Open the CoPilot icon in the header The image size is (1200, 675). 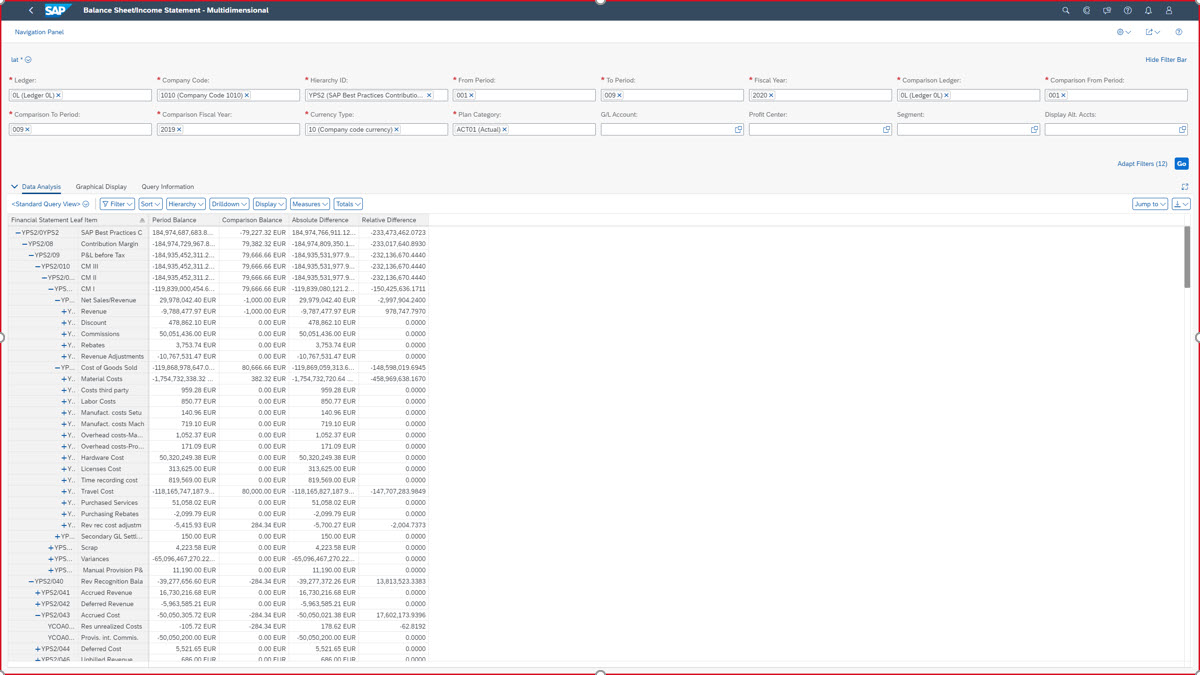[x=1086, y=10]
